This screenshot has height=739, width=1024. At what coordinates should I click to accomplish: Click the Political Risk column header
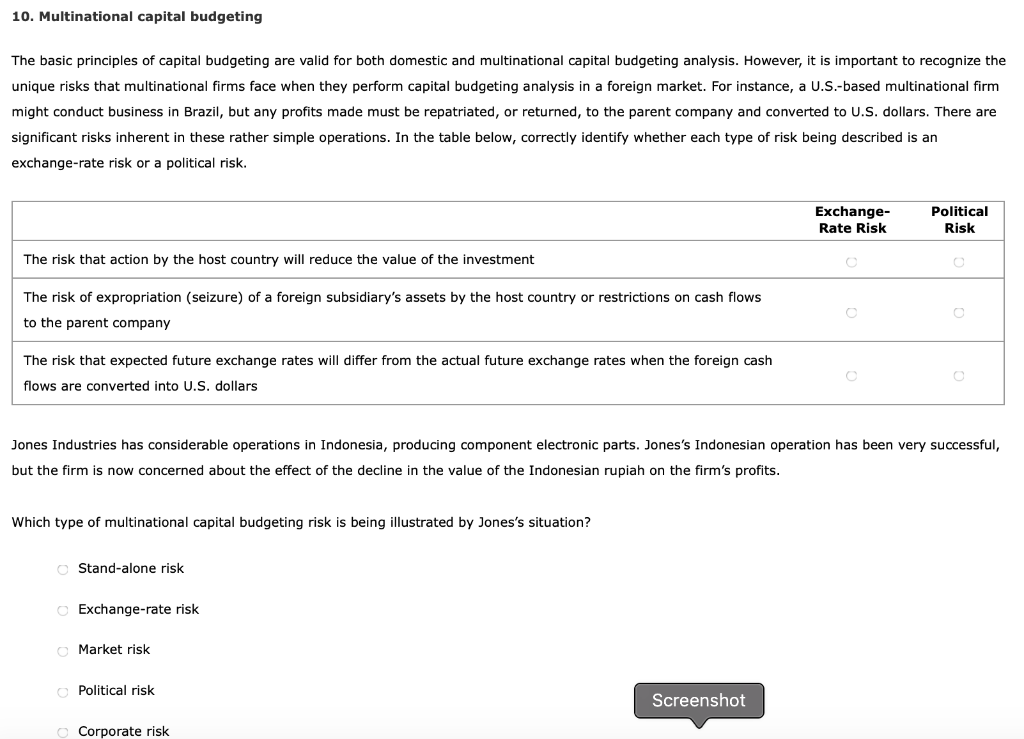(958, 220)
